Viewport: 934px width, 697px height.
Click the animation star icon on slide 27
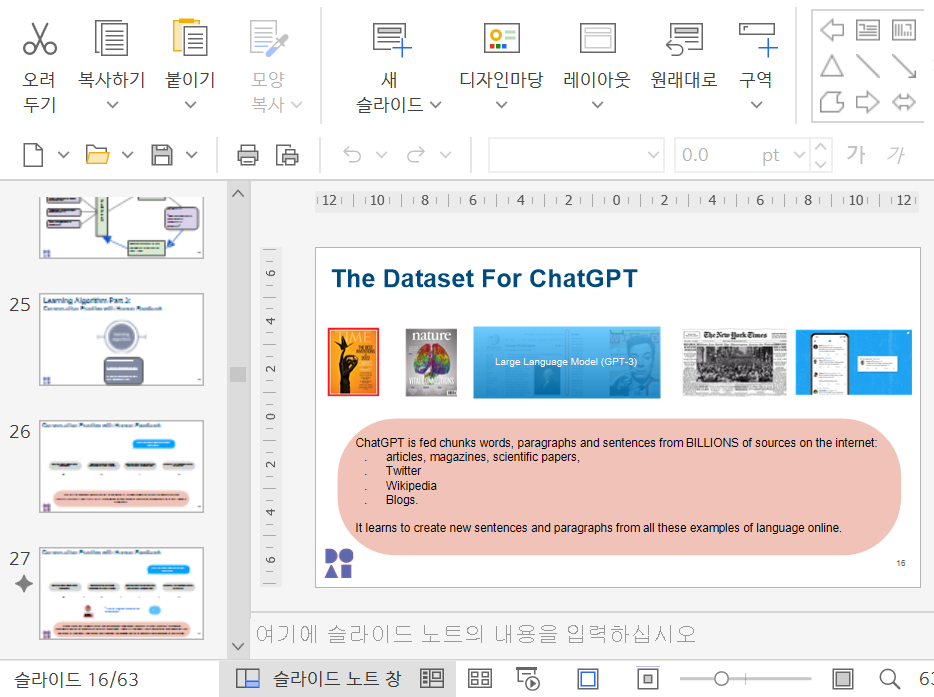pyautogui.click(x=23, y=584)
